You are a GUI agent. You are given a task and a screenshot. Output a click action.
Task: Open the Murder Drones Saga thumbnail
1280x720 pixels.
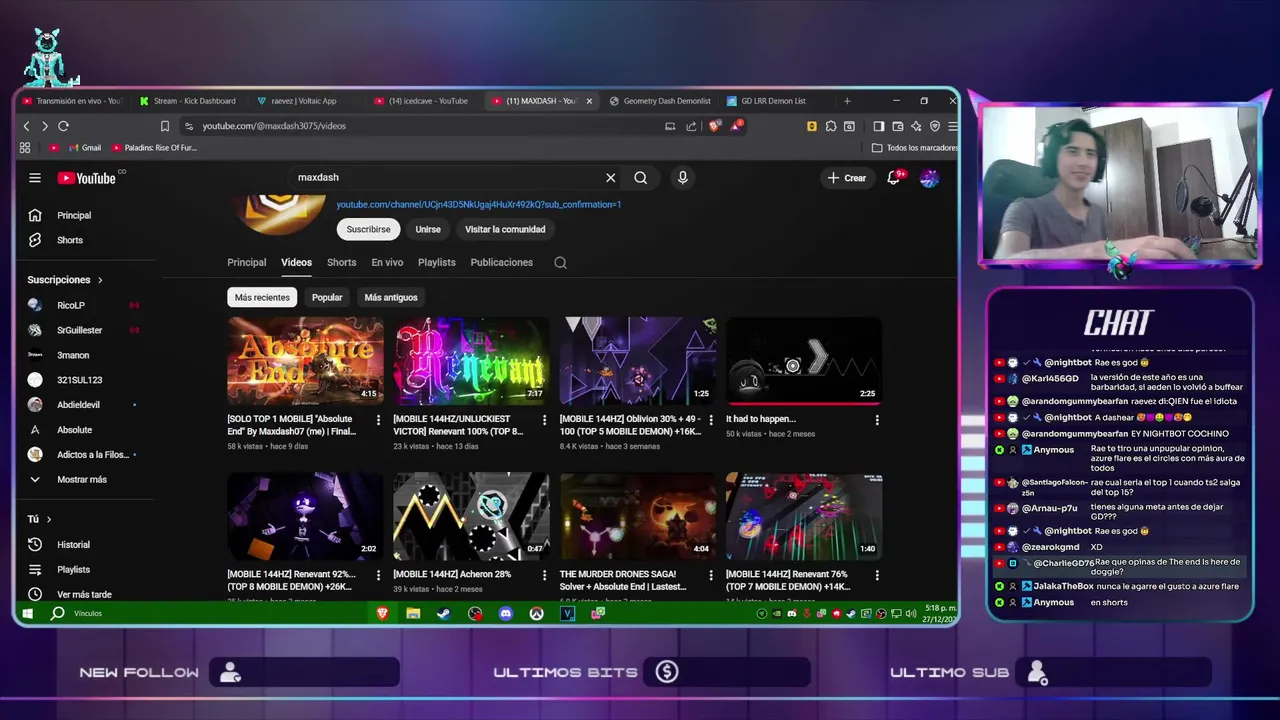tap(638, 516)
